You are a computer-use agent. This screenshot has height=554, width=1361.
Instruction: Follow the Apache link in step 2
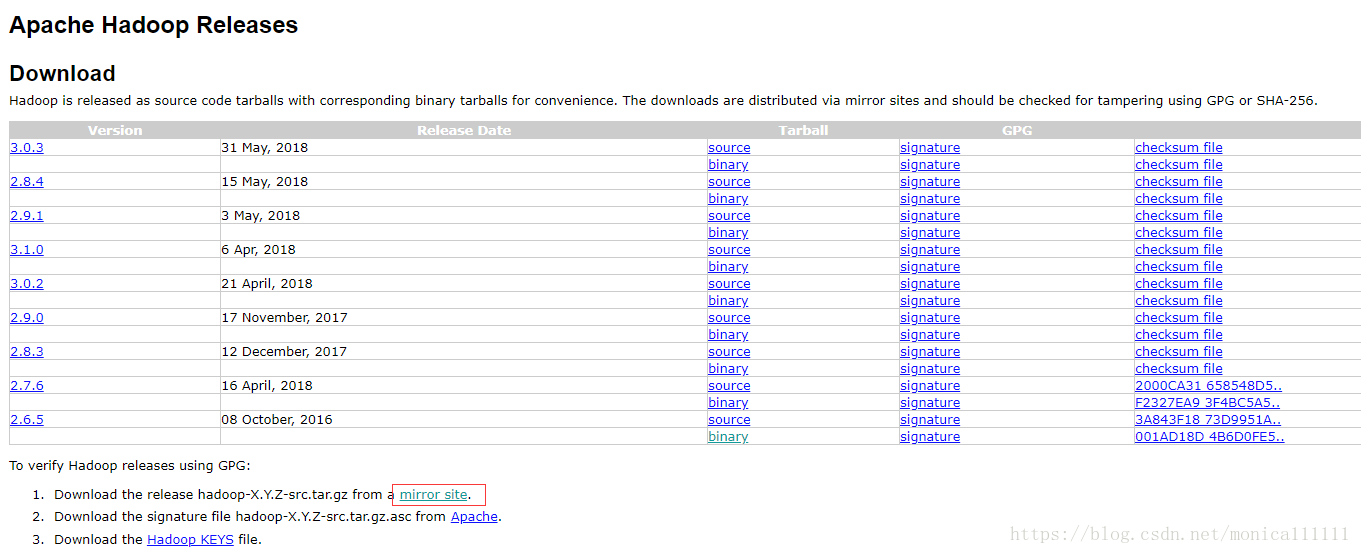pos(474,517)
